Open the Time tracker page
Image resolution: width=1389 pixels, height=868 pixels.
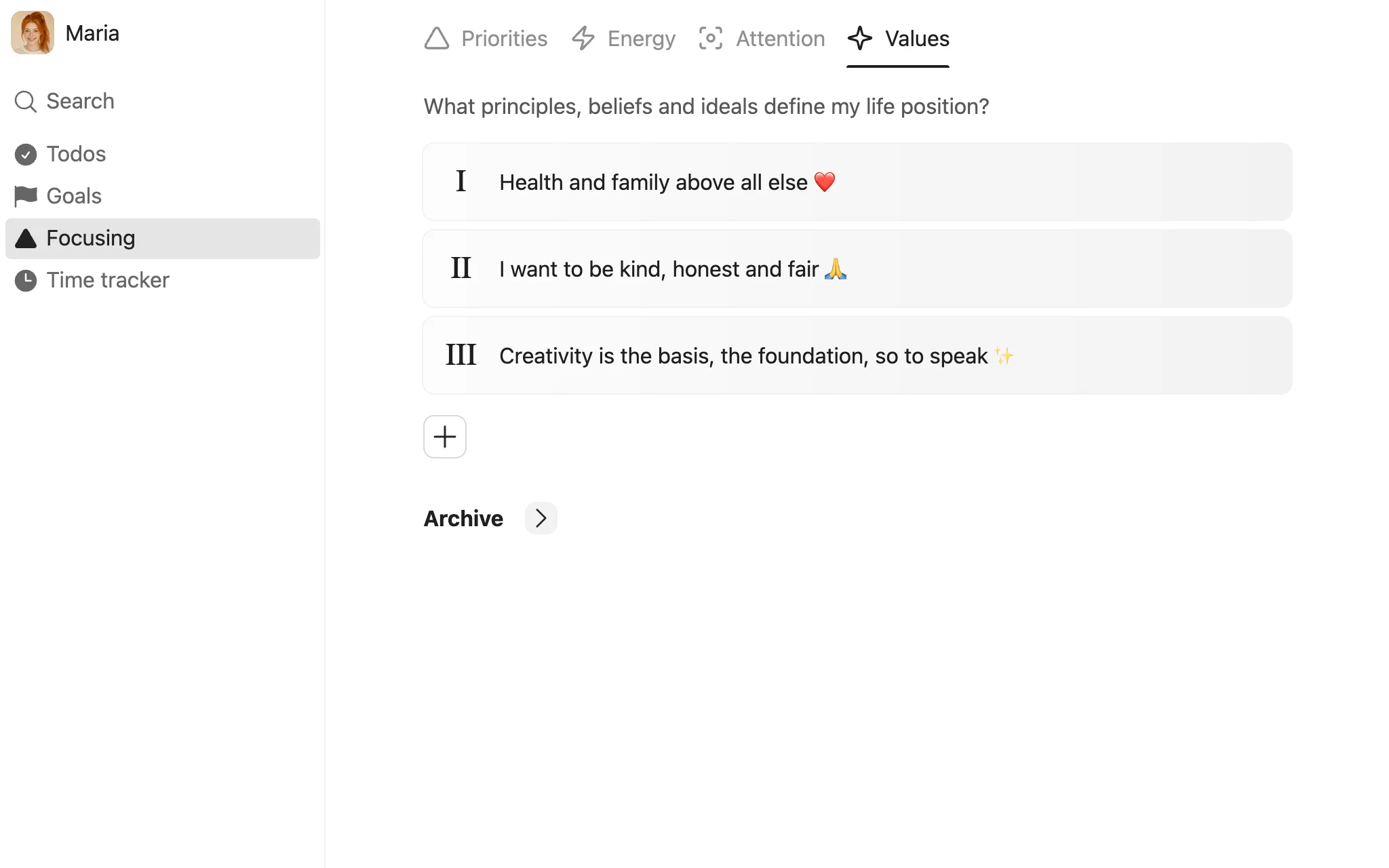163,281
